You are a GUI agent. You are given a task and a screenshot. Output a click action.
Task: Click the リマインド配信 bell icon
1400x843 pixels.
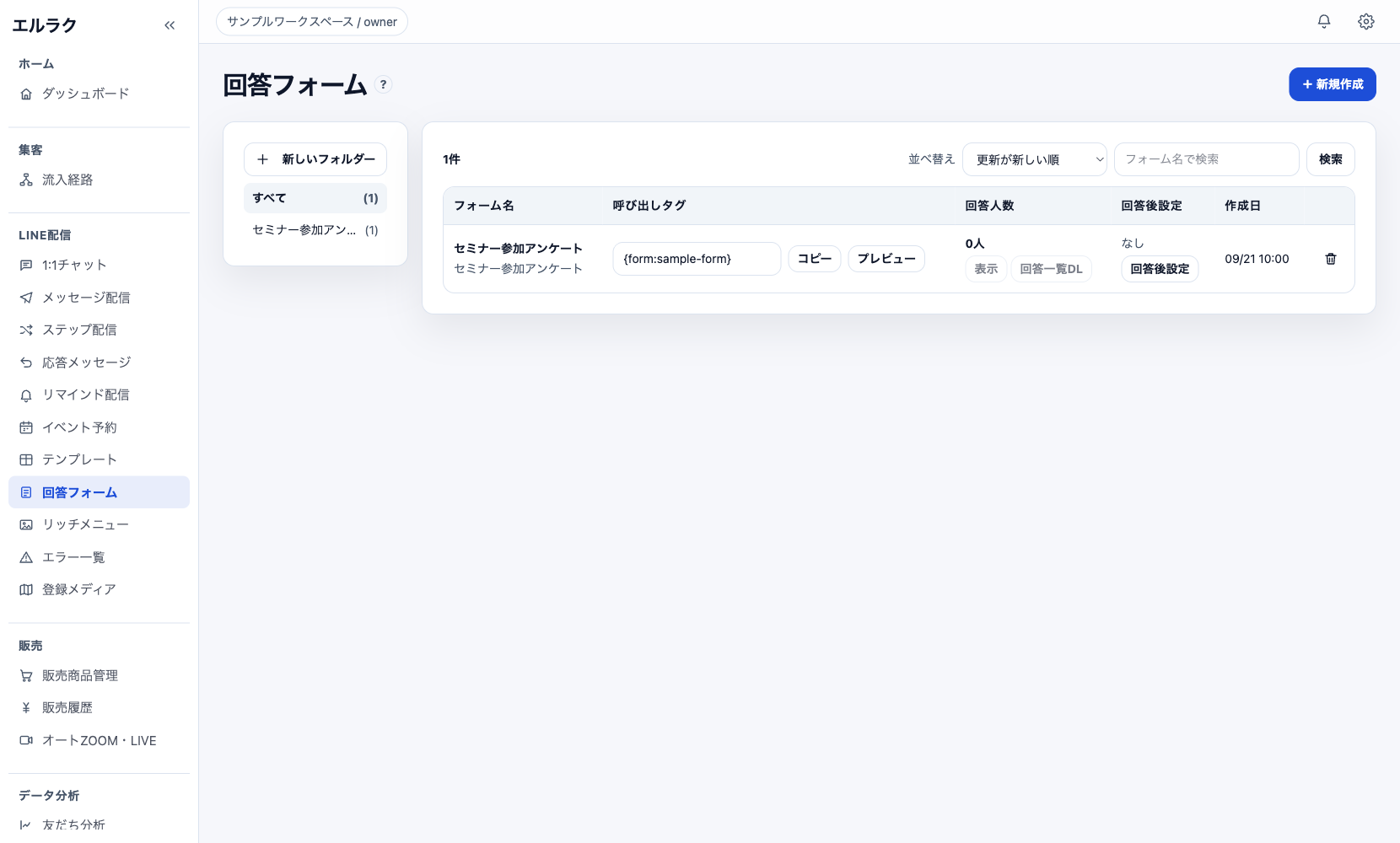click(x=26, y=395)
